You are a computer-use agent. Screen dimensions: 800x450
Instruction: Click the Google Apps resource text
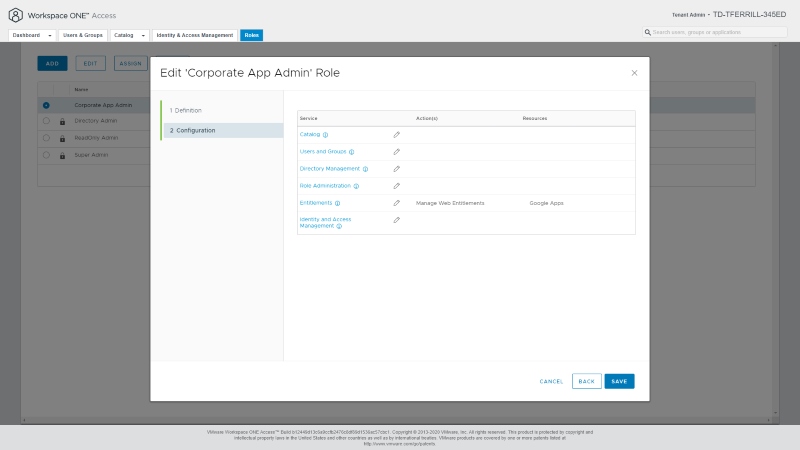point(546,203)
